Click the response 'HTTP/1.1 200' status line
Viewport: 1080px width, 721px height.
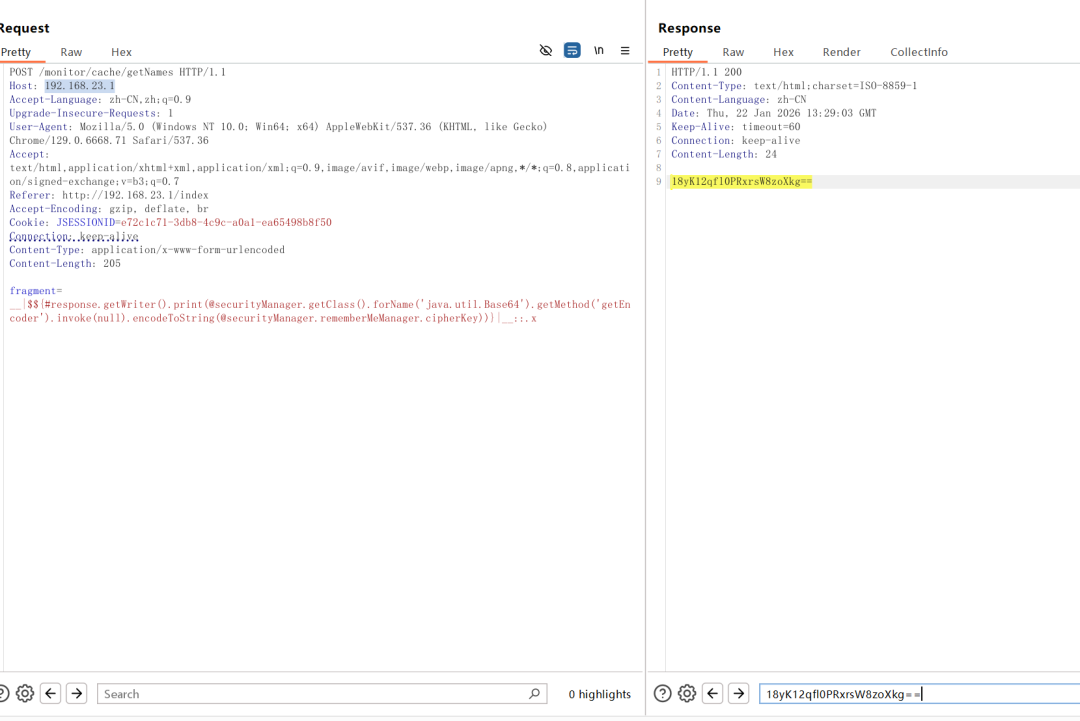coord(707,72)
